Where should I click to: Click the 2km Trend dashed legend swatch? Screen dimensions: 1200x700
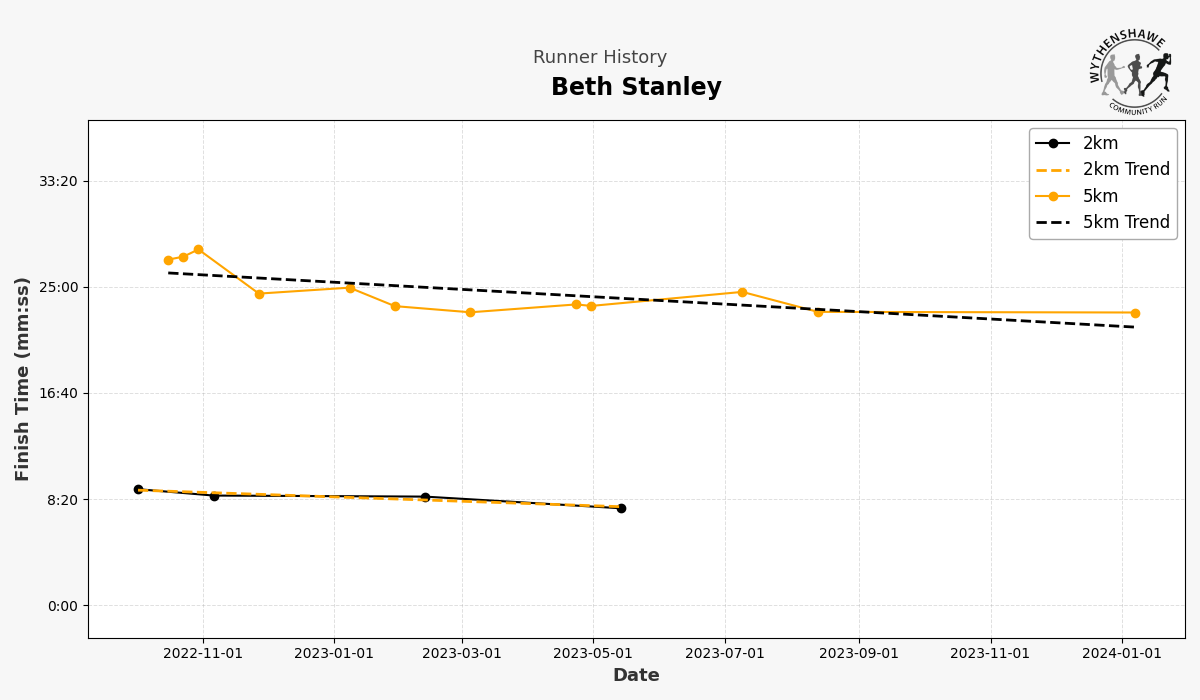click(x=1053, y=170)
